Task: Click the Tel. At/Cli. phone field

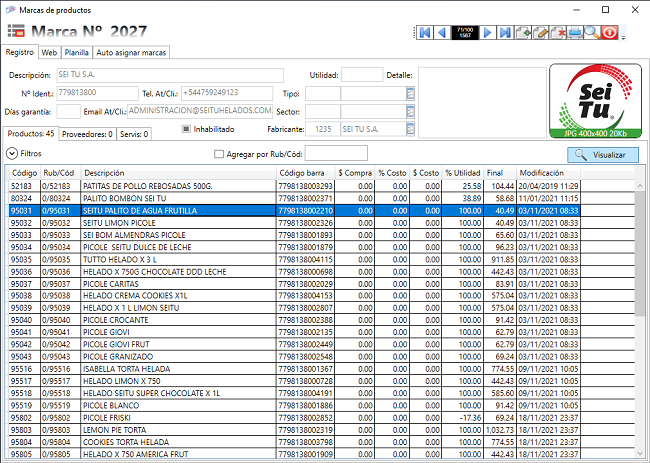Action: pos(227,93)
